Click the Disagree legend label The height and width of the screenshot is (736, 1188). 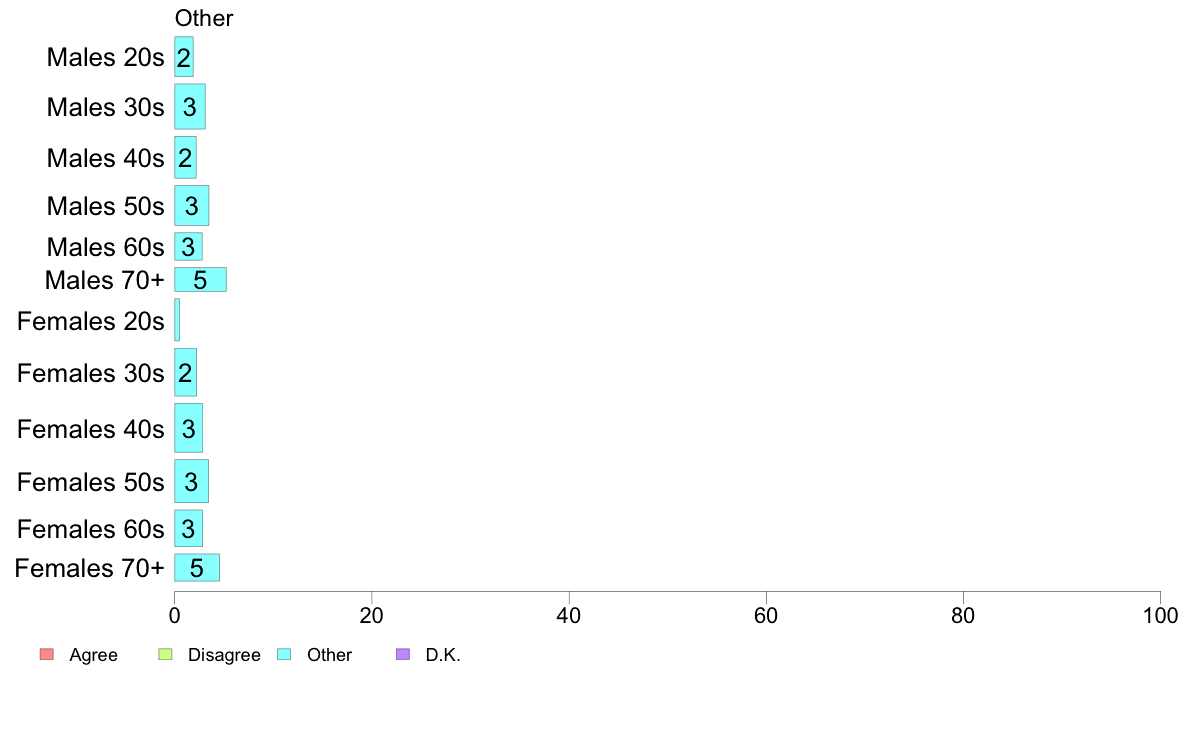pos(224,655)
